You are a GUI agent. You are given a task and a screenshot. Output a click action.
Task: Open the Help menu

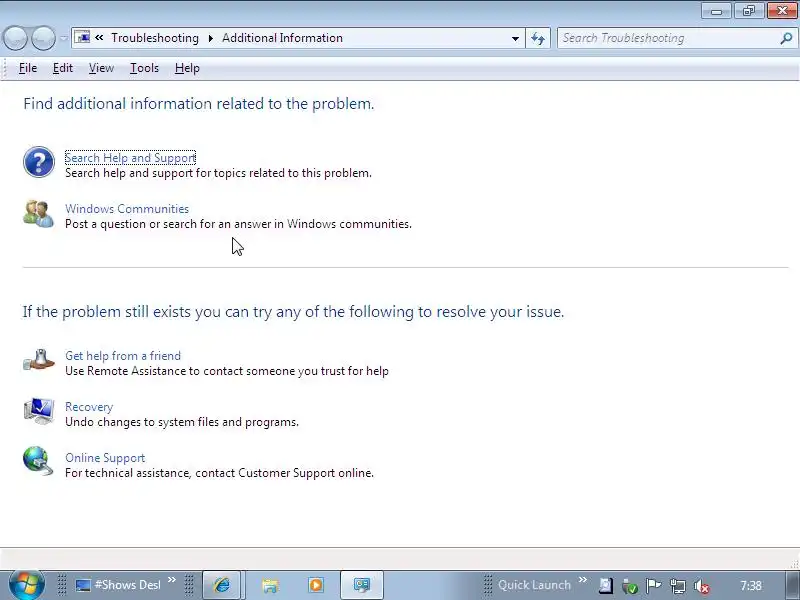pyautogui.click(x=187, y=68)
